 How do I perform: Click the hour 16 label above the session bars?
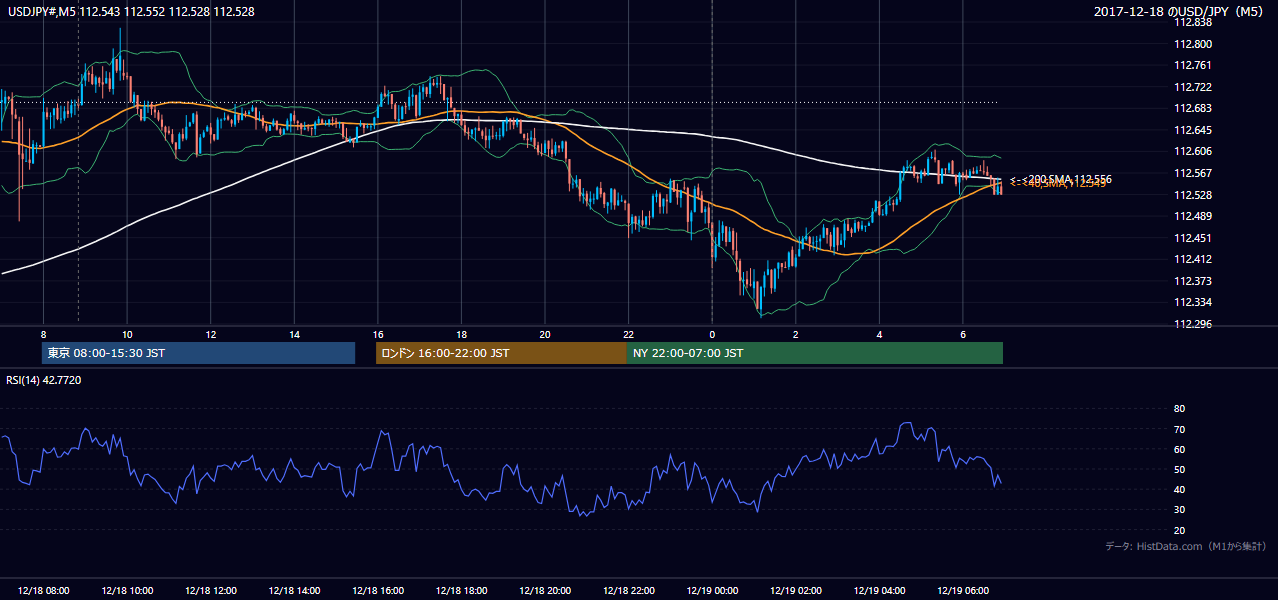[x=378, y=334]
